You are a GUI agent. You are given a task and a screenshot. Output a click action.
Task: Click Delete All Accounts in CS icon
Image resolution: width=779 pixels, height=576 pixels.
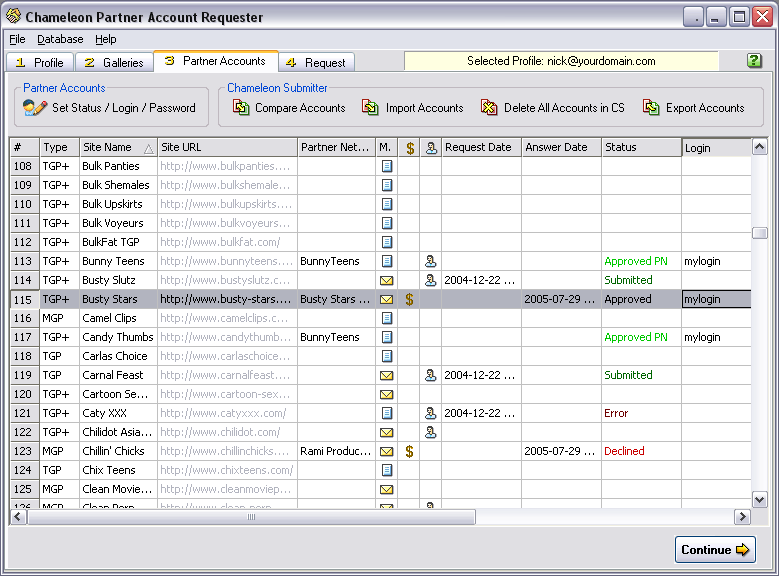pos(489,108)
